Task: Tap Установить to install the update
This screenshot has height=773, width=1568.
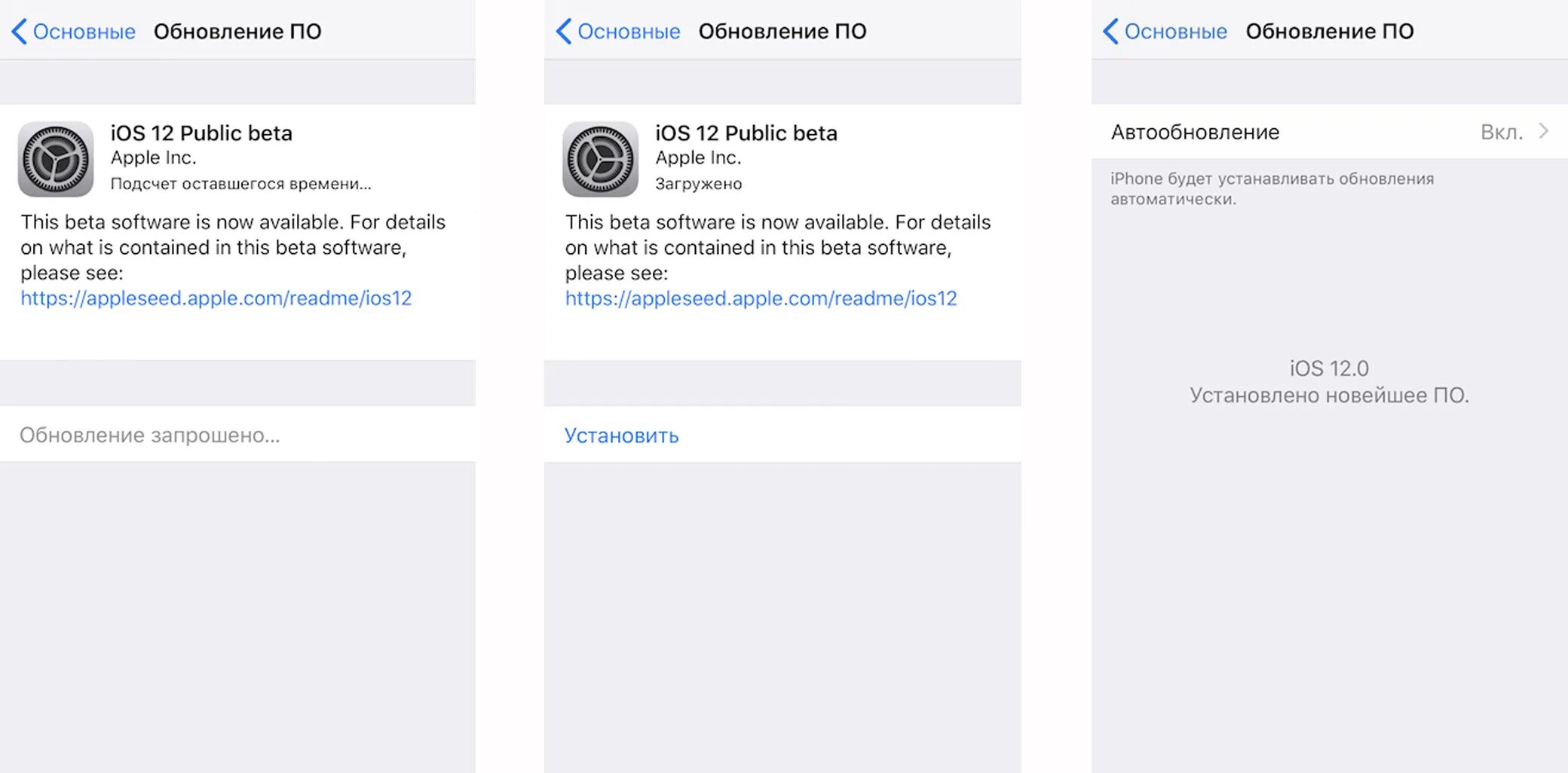Action: 622,435
